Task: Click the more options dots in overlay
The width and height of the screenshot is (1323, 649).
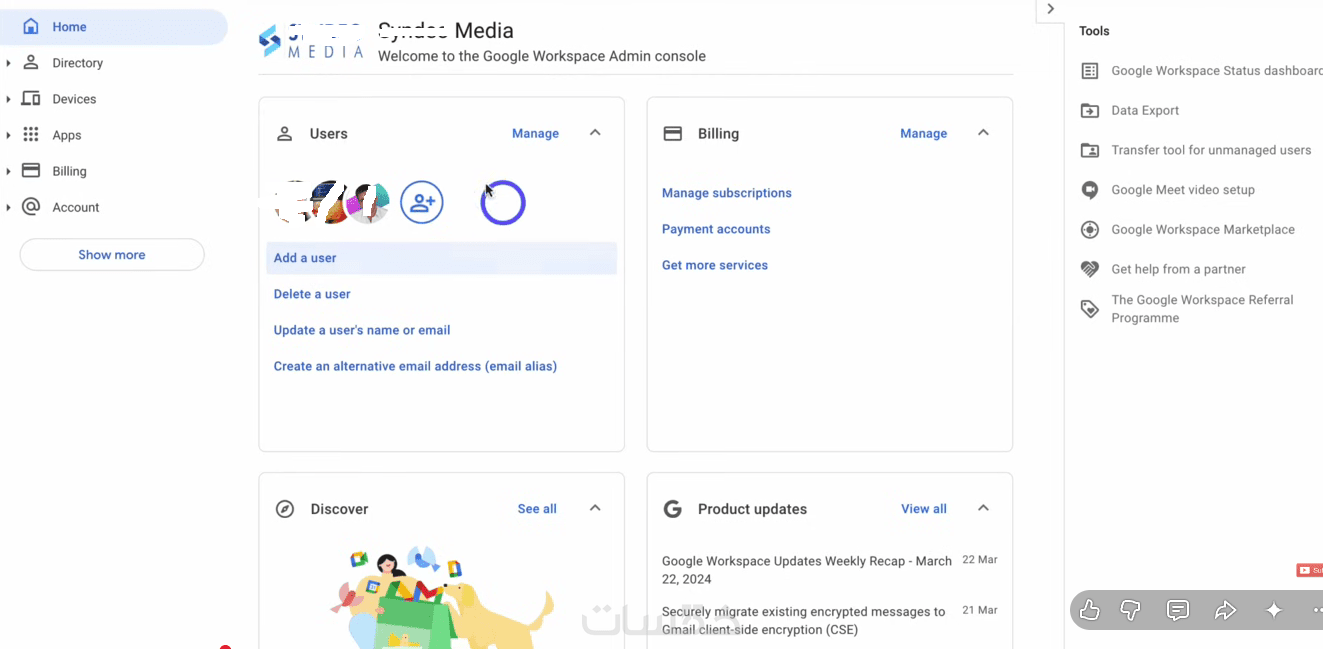Action: click(1317, 610)
